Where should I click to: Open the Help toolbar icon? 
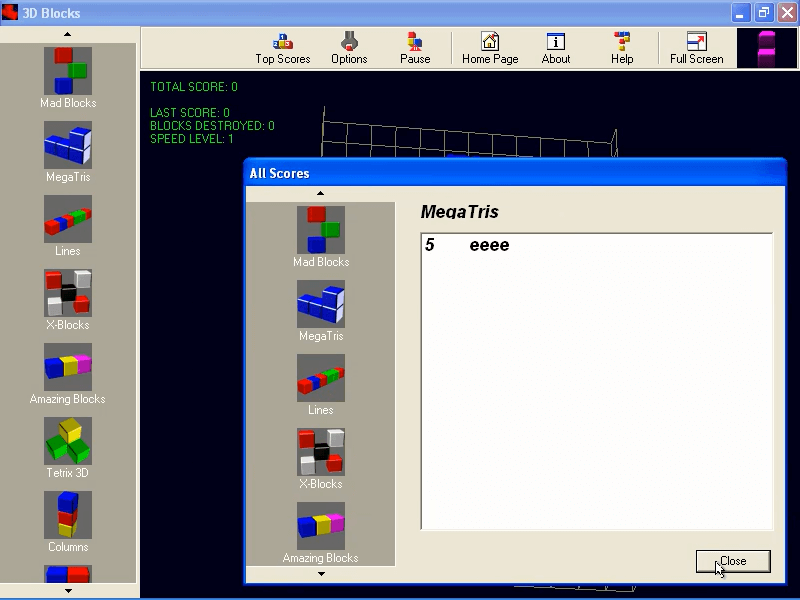pos(622,48)
